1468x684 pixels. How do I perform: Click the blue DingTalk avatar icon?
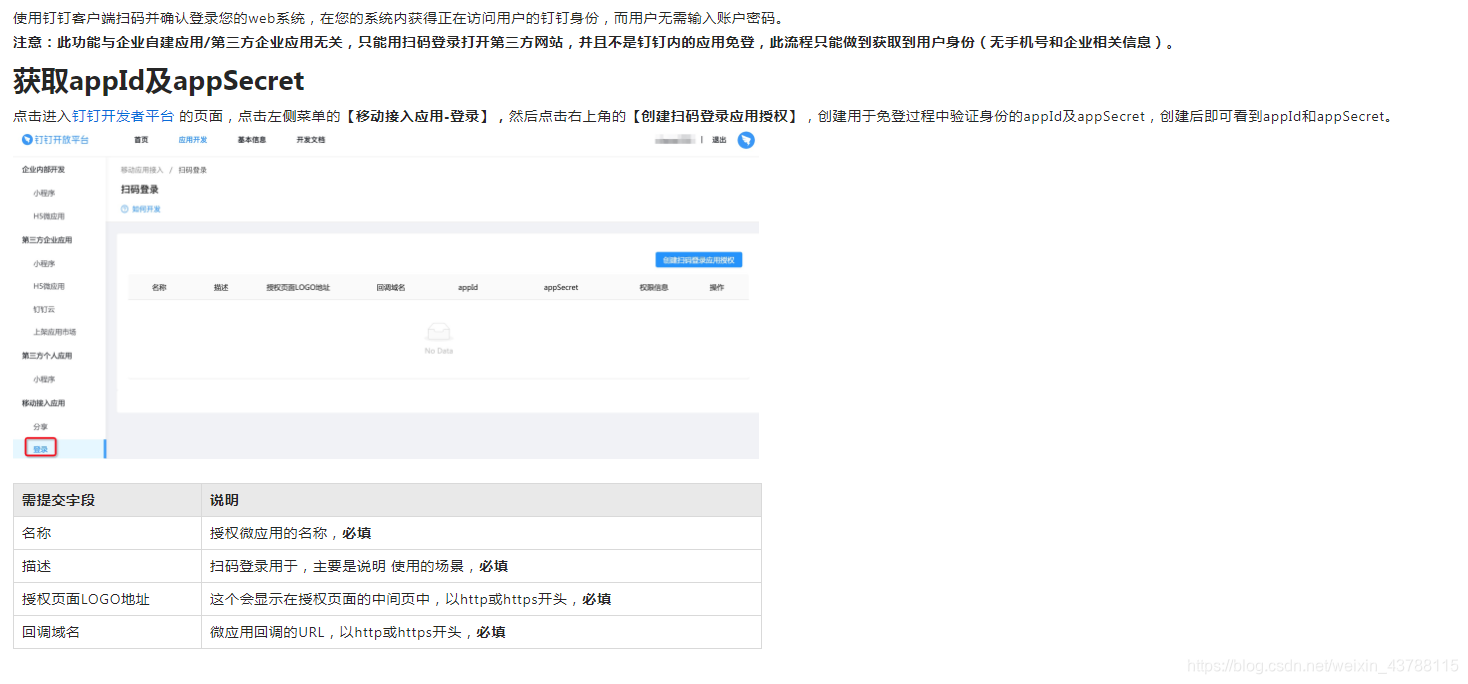coord(746,140)
